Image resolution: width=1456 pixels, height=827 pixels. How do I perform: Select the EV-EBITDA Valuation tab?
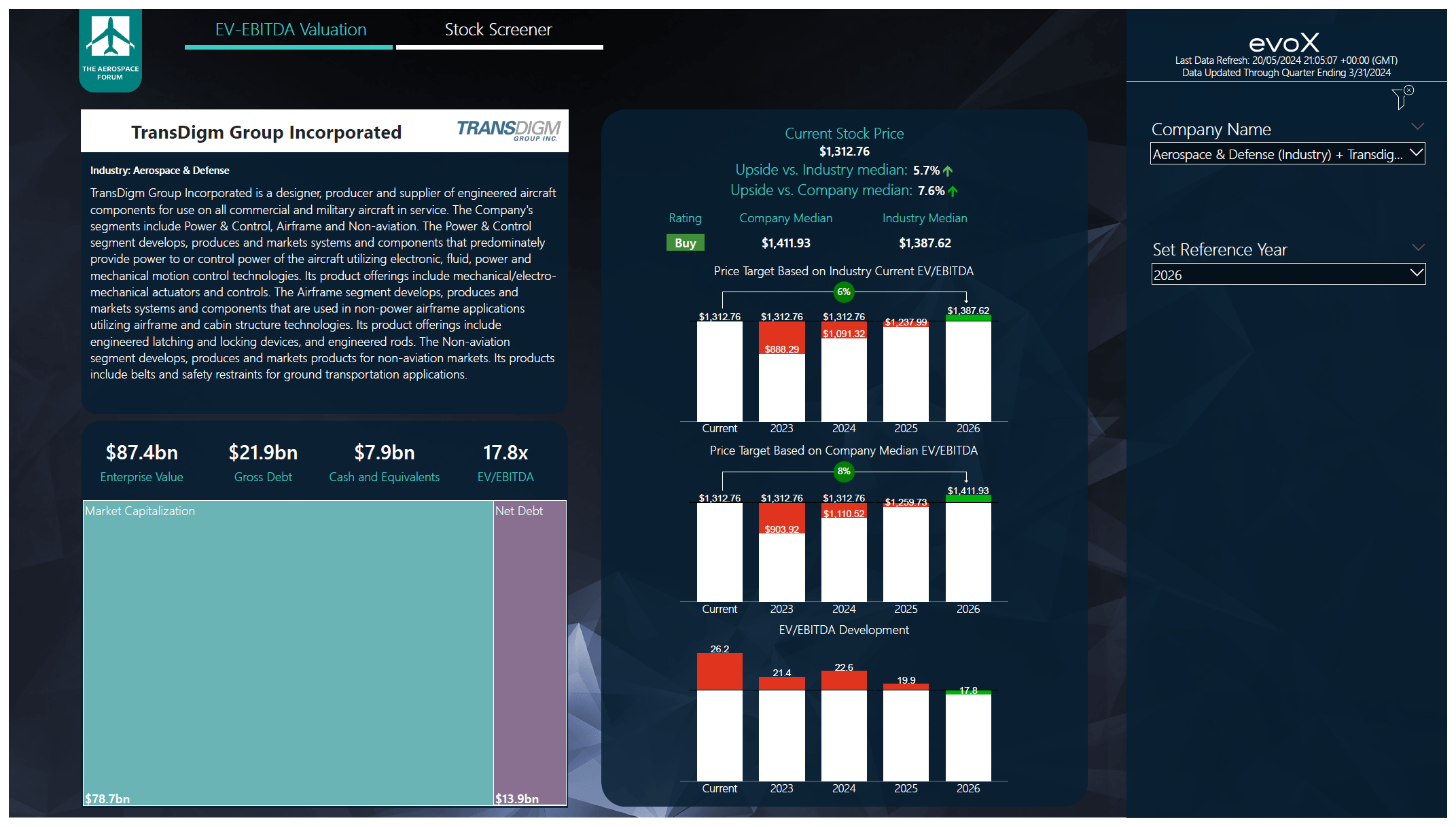(x=289, y=29)
